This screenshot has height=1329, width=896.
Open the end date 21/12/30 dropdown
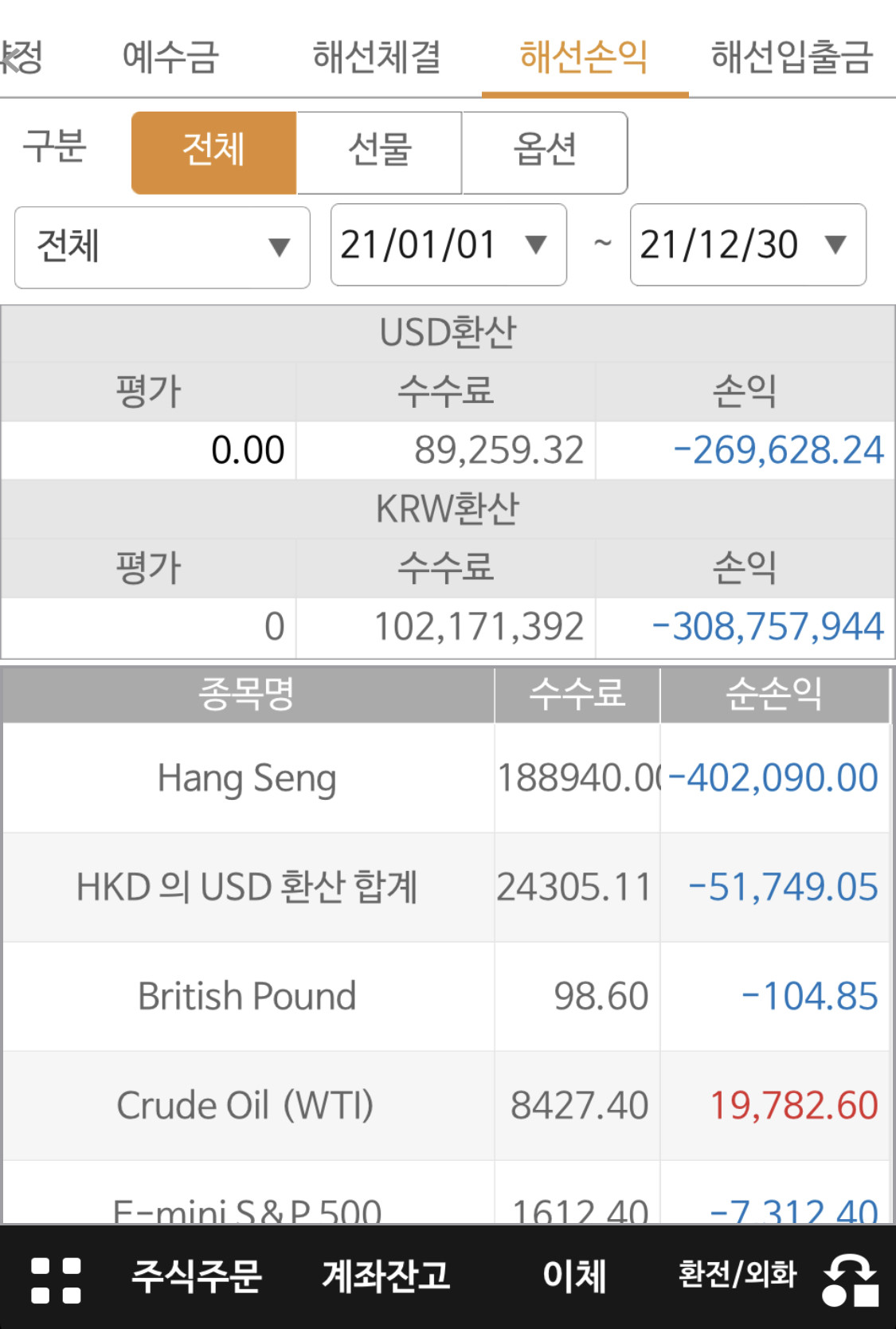pos(748,245)
